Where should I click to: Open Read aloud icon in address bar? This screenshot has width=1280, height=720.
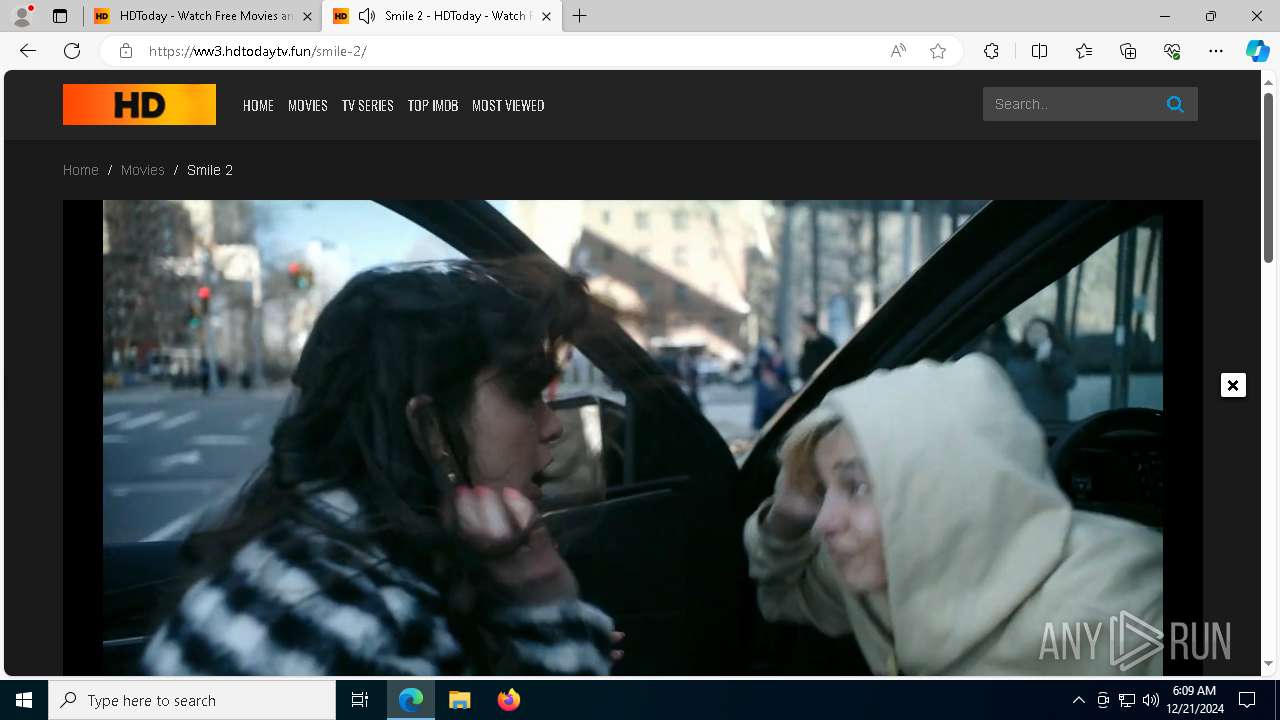coord(898,51)
